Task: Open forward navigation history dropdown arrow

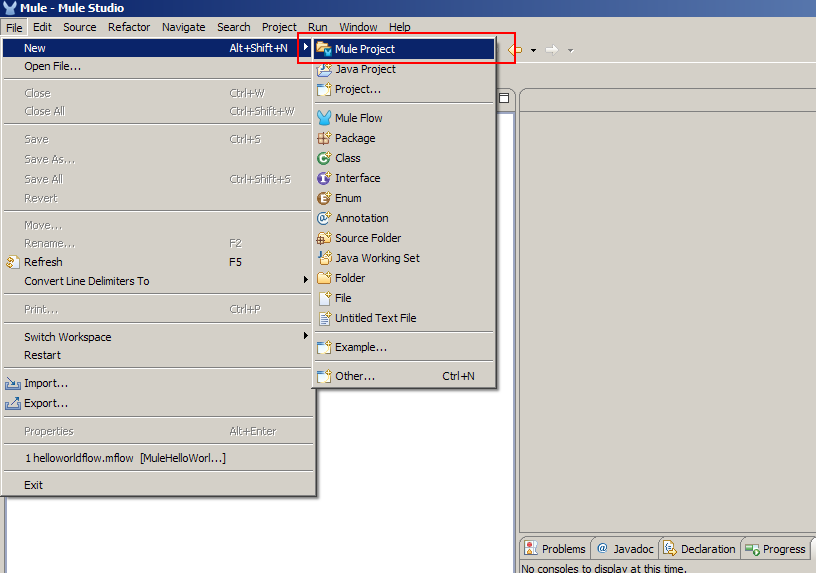Action: point(570,50)
